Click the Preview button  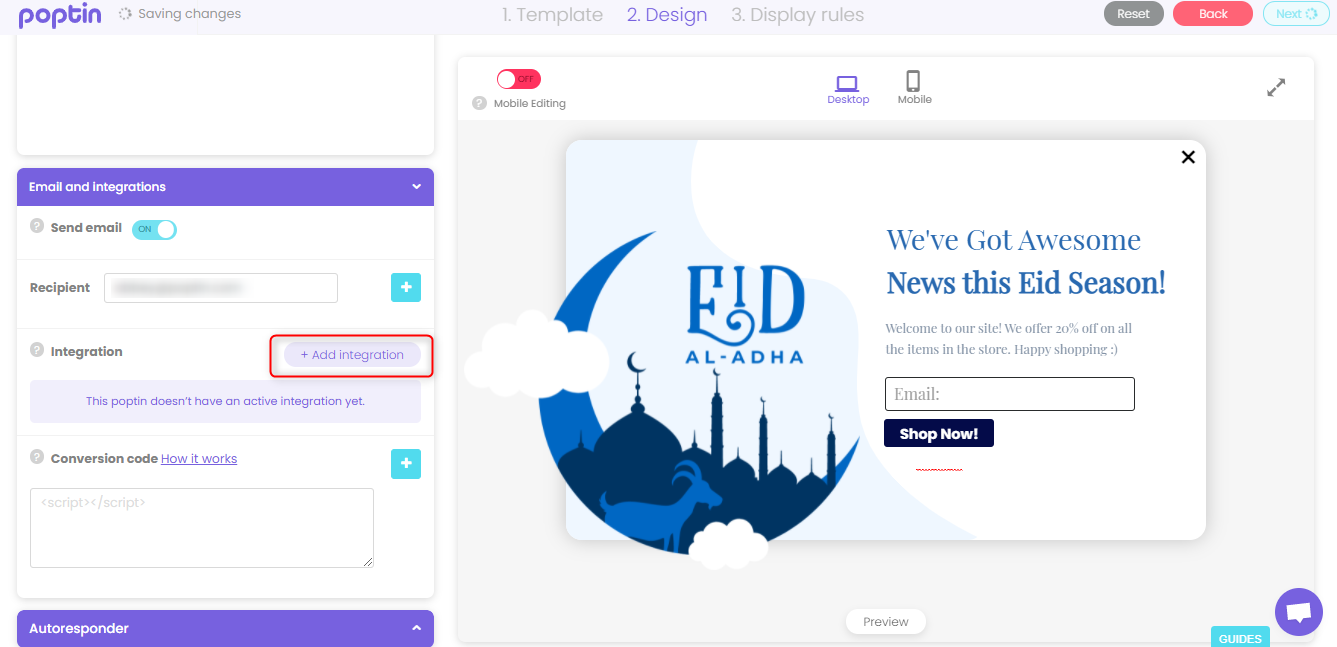886,622
